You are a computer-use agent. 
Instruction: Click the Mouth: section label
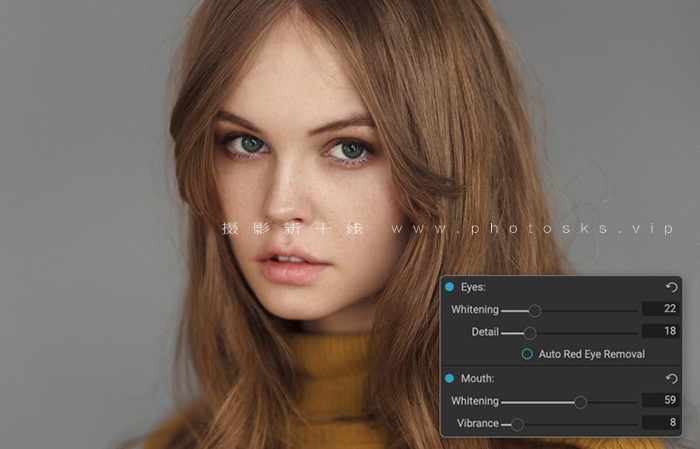477,378
